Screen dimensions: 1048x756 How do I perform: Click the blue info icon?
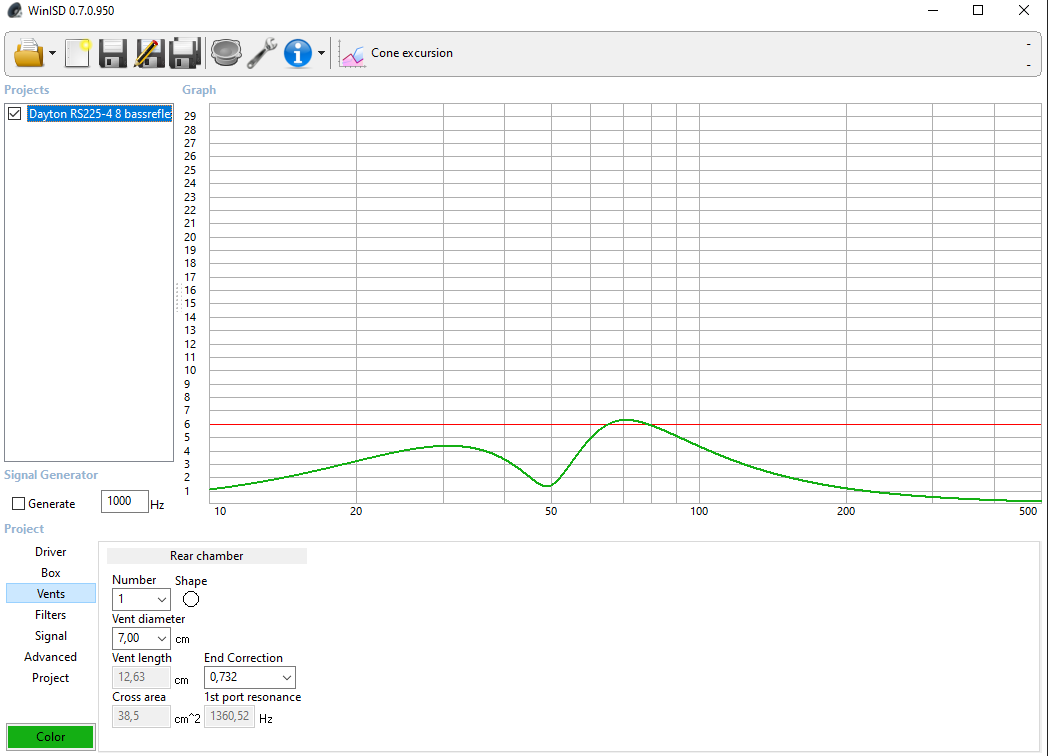click(297, 53)
